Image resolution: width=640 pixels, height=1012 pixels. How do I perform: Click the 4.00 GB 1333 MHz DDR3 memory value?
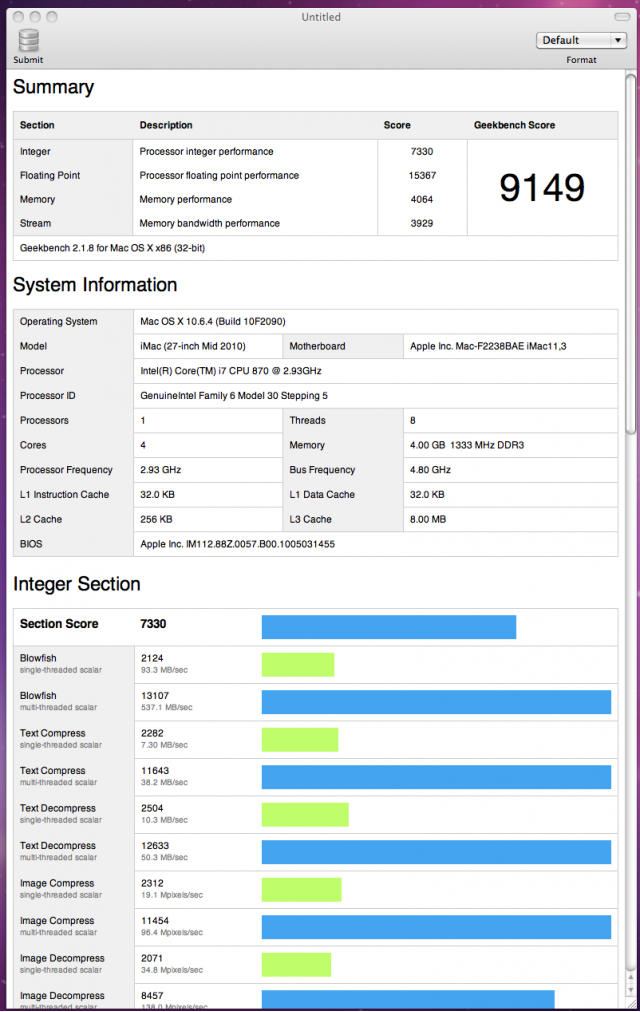tap(467, 445)
